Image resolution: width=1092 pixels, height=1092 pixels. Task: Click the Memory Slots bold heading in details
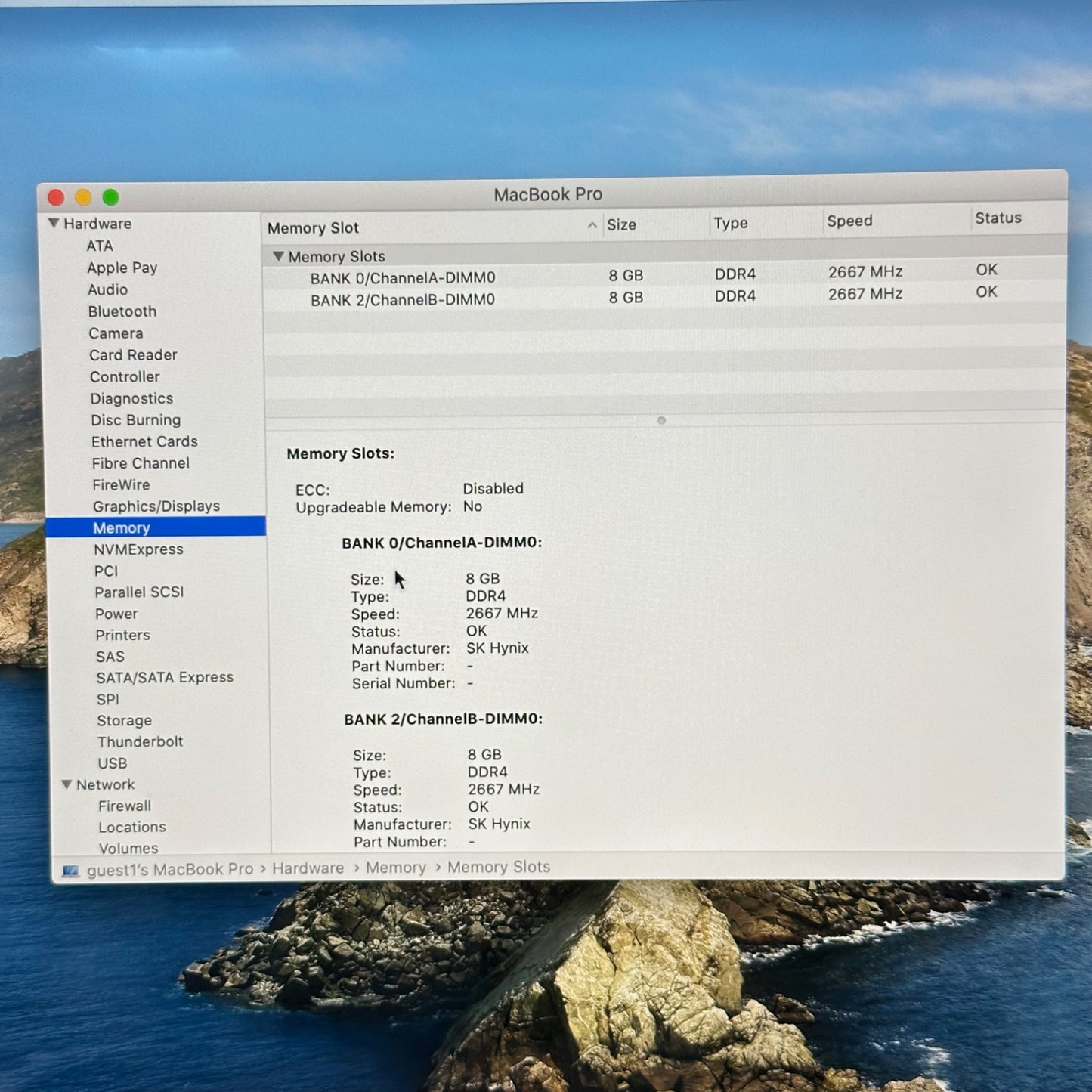[x=340, y=453]
